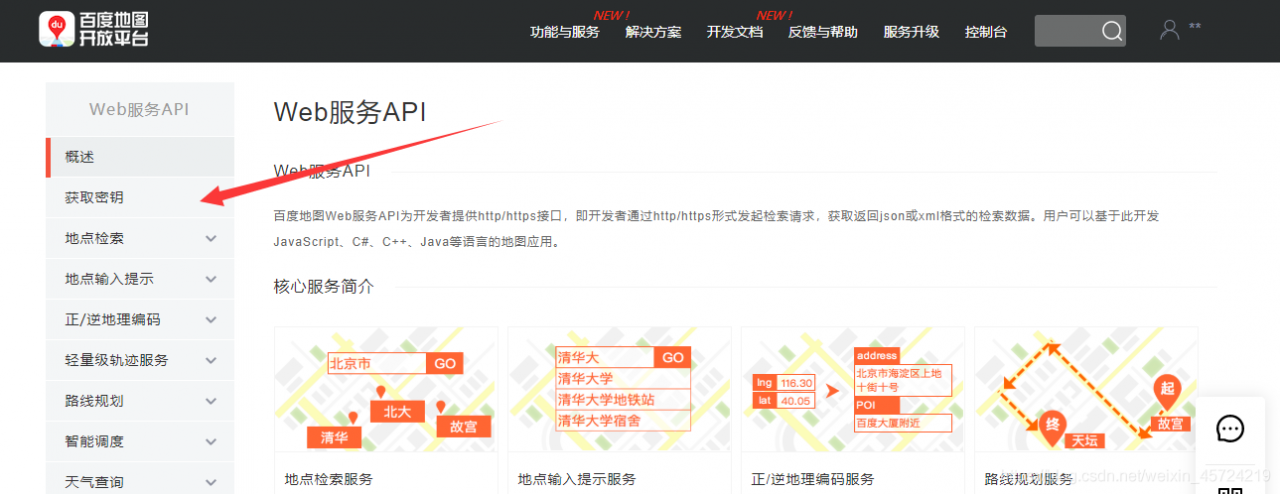Expand the 正/逆地理编码 sidebar chevron
Viewport: 1280px width, 494px height.
(211, 320)
